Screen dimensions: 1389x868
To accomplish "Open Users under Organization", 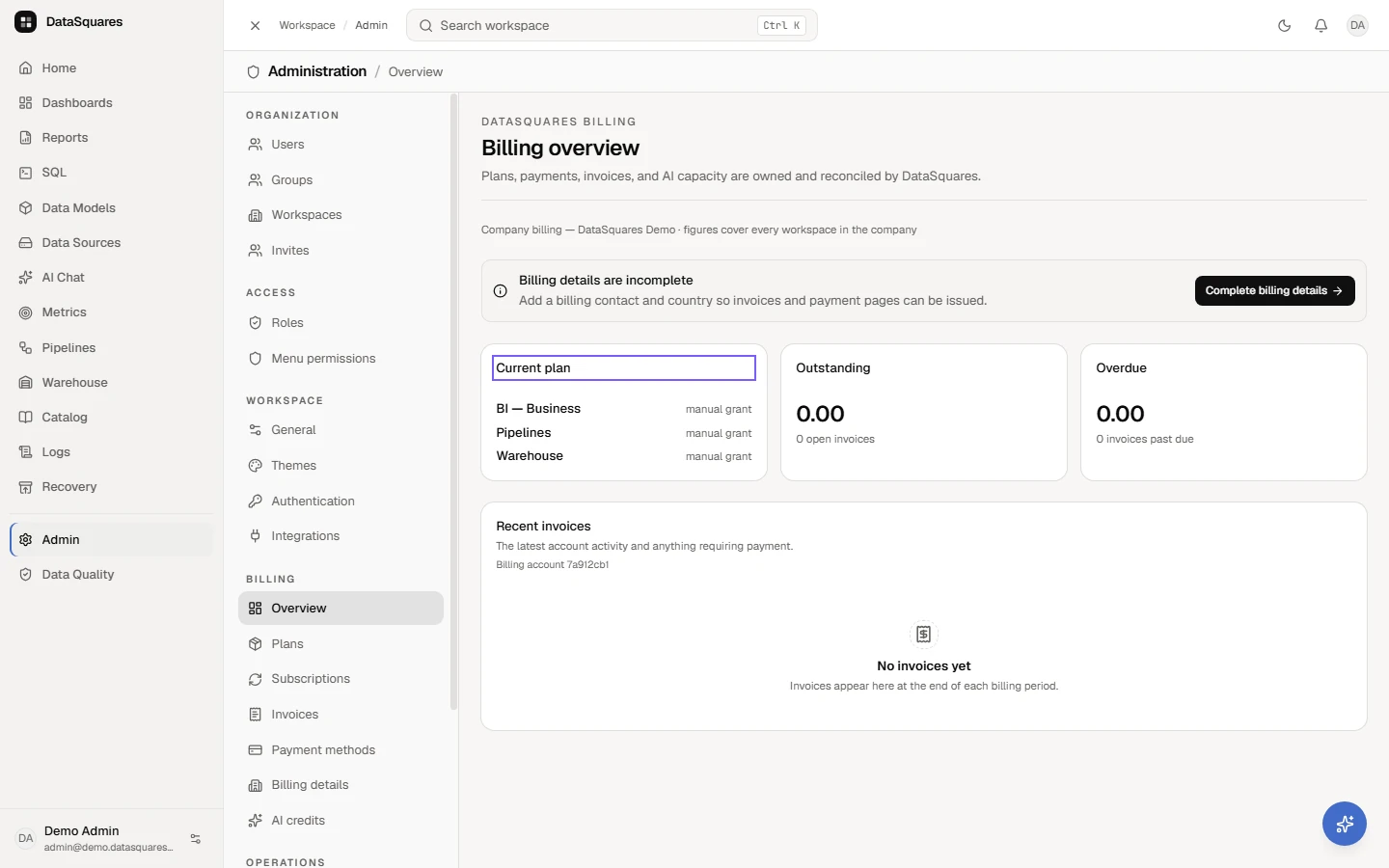I will 340,145.
